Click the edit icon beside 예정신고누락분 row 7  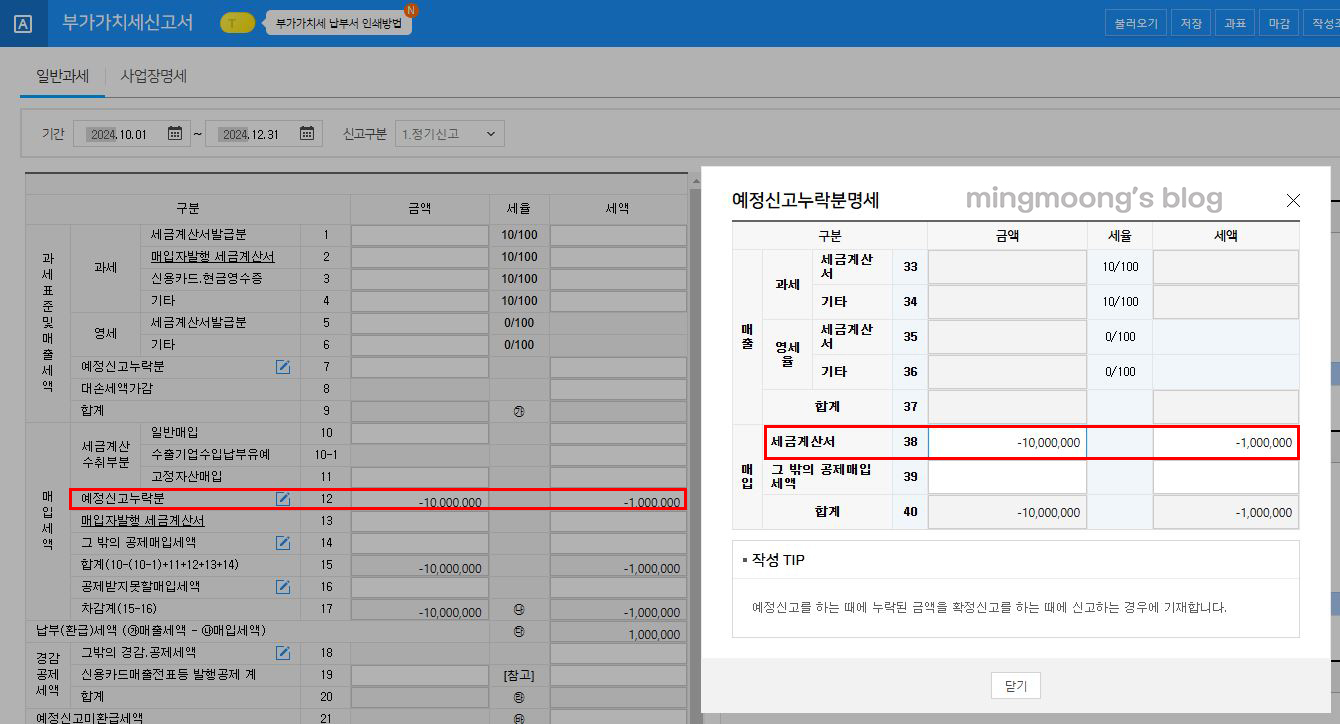(283, 367)
